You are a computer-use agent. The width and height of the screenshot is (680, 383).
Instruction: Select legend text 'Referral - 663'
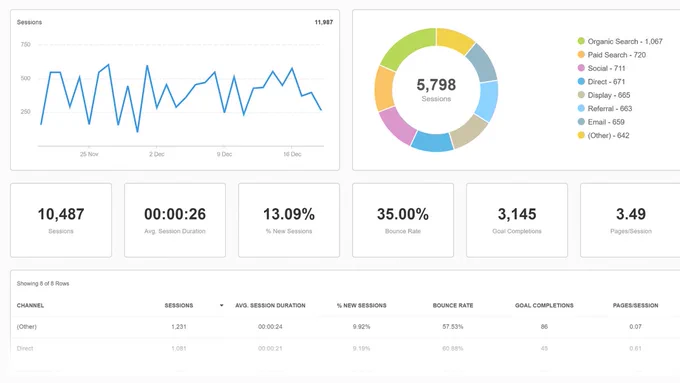click(610, 108)
